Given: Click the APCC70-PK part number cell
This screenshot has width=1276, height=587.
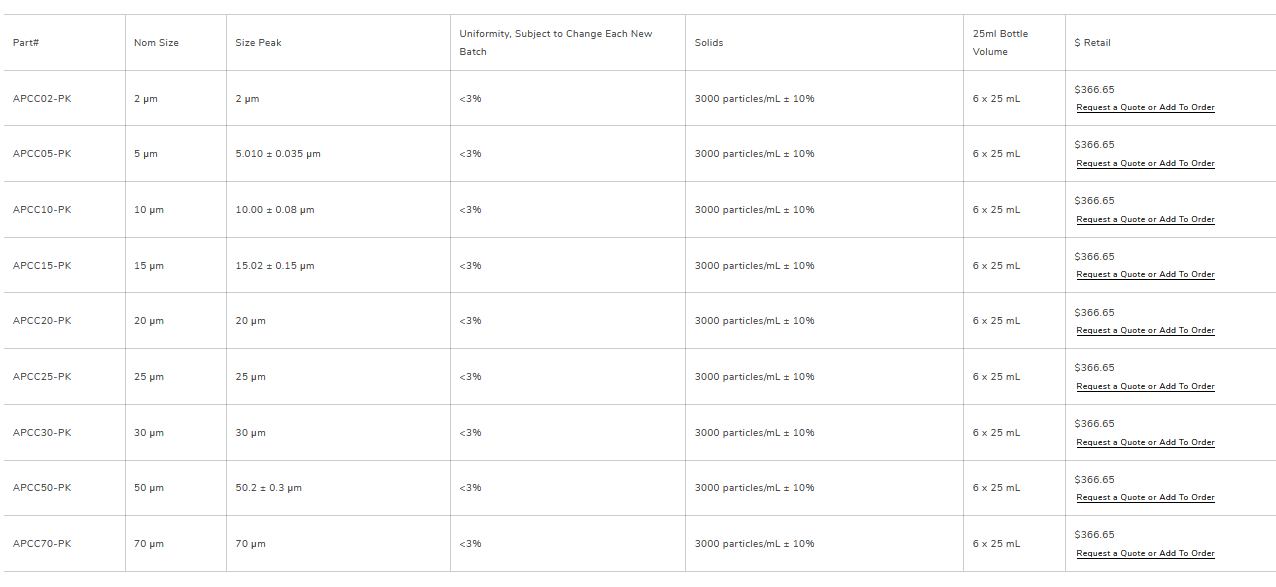Looking at the screenshot, I should tap(42, 544).
